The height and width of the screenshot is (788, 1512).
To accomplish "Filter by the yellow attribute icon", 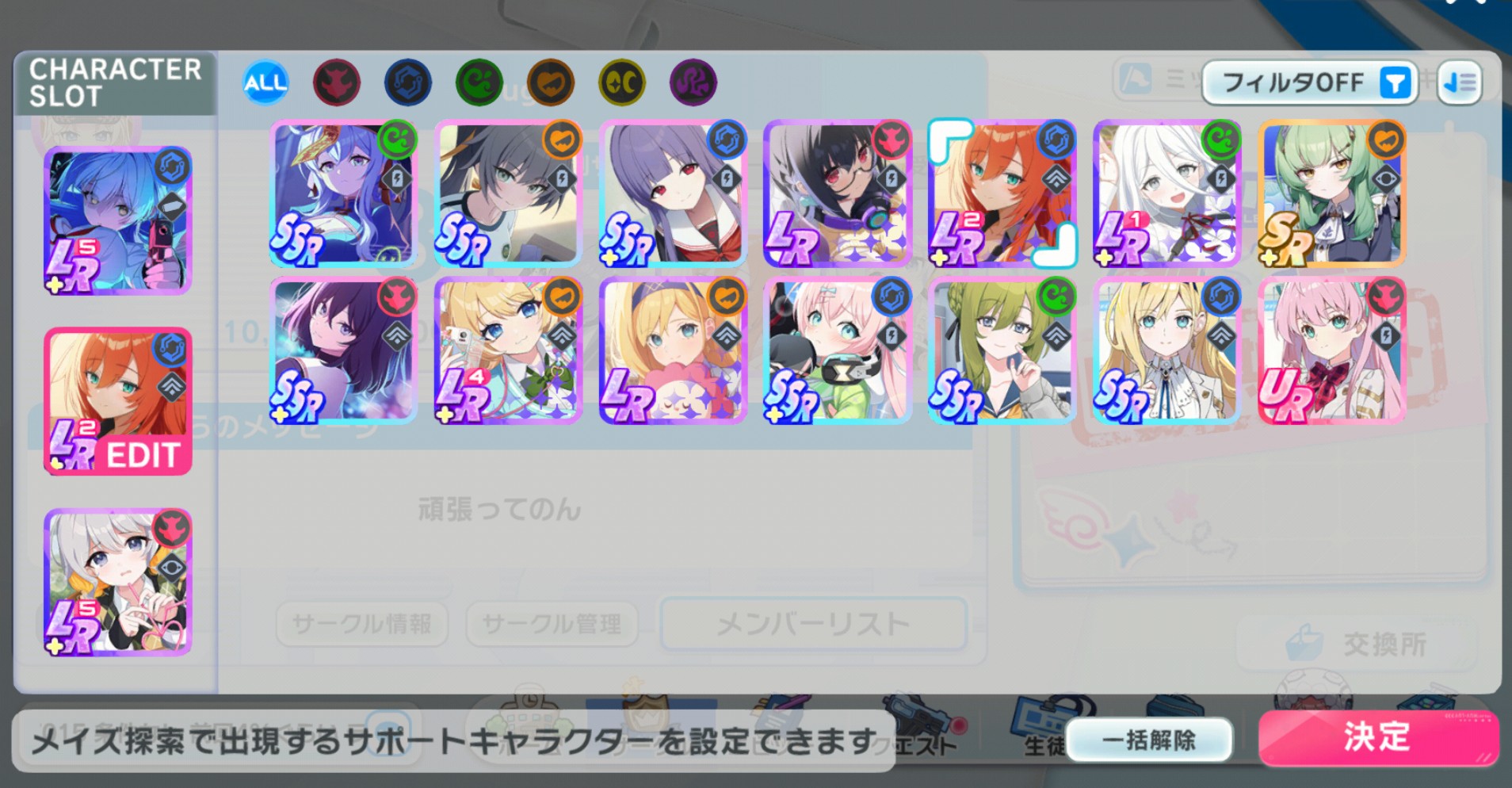I will (622, 82).
